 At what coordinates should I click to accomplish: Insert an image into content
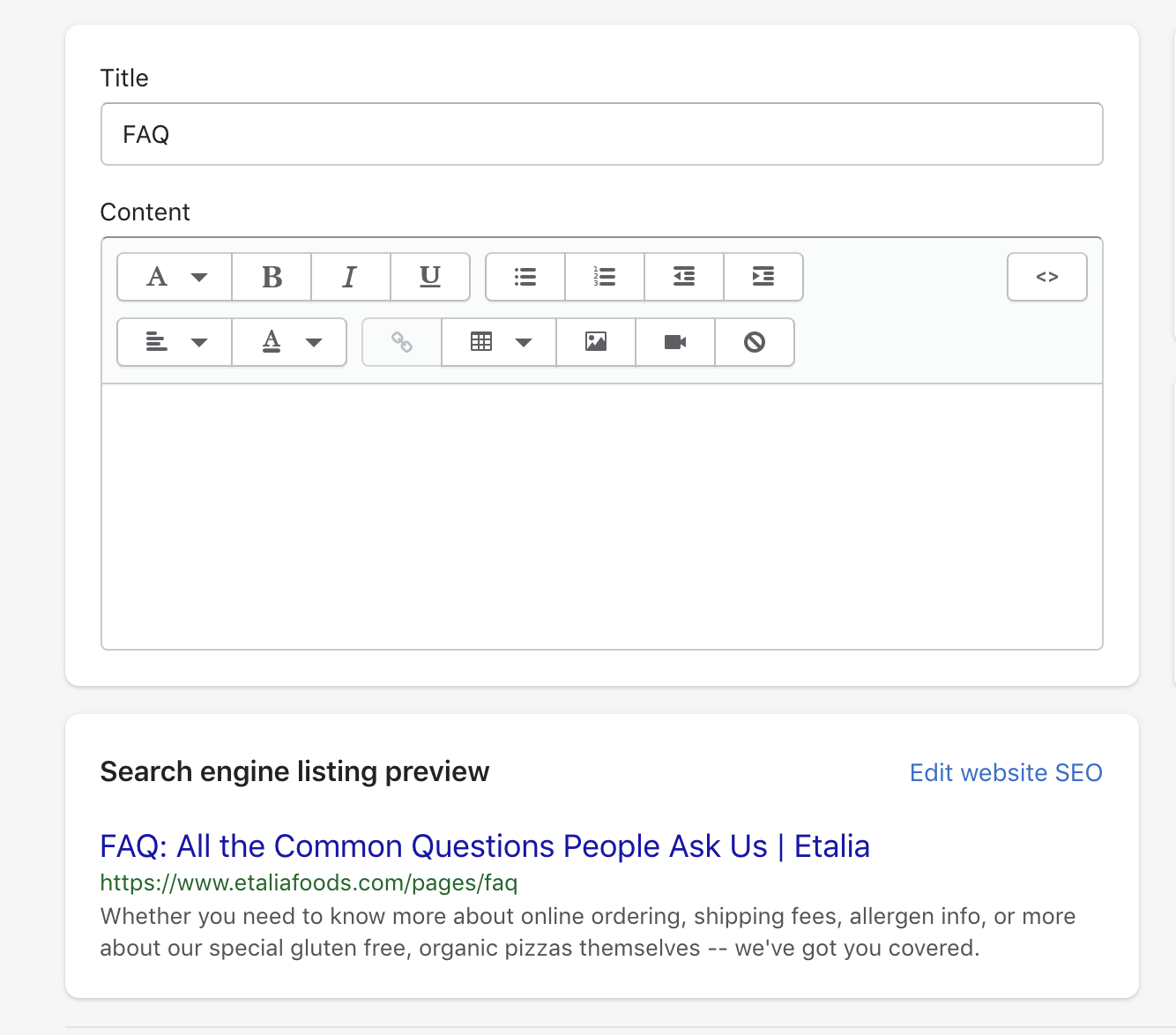click(596, 342)
